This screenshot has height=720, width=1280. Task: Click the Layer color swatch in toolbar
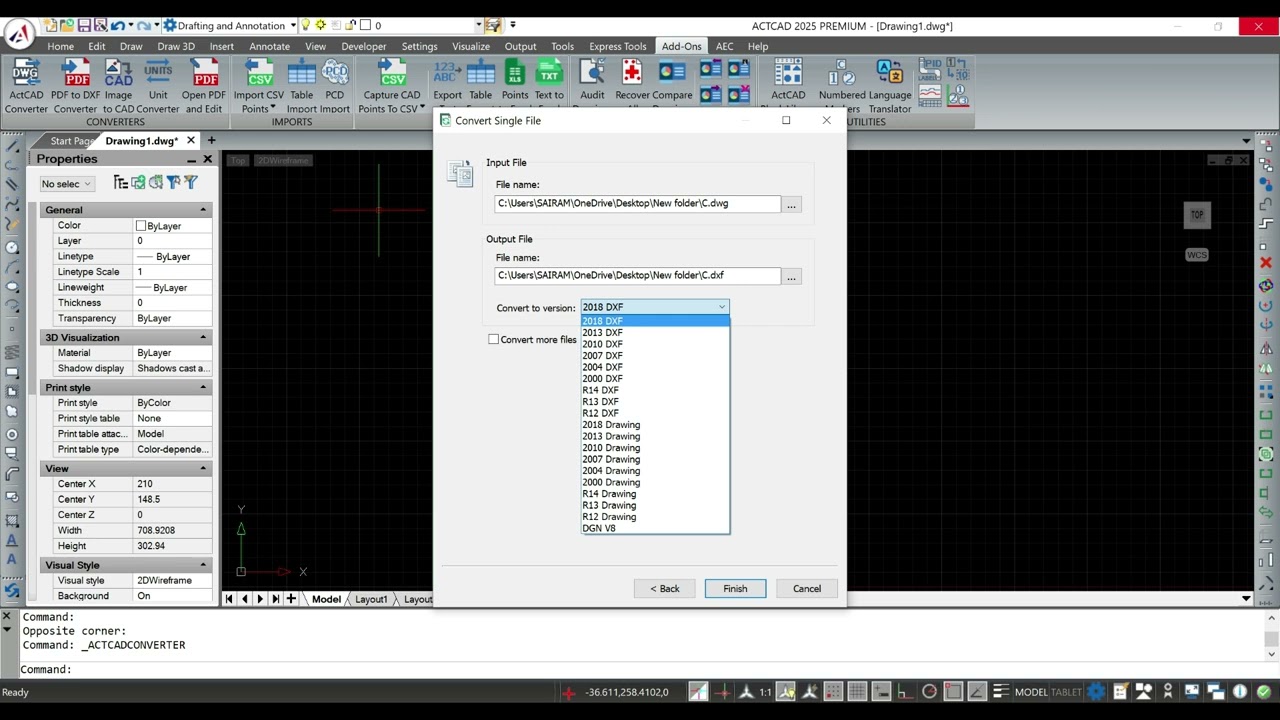point(365,25)
